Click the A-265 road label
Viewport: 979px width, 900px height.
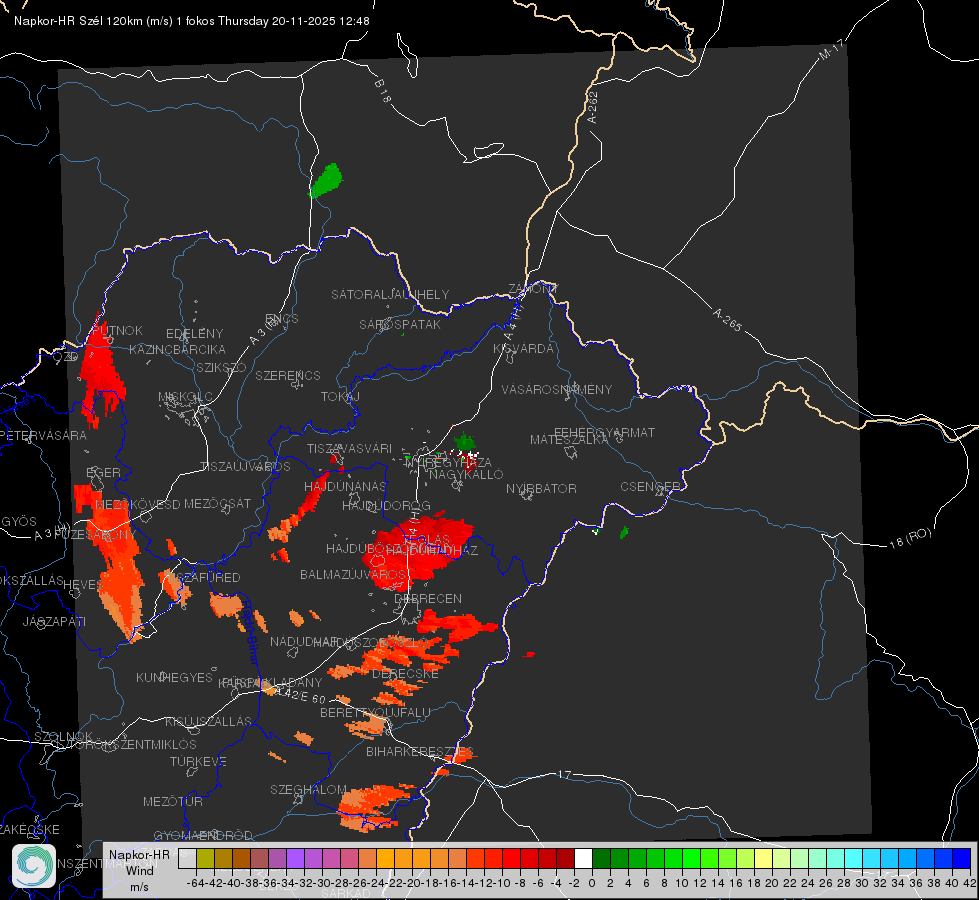click(x=727, y=320)
